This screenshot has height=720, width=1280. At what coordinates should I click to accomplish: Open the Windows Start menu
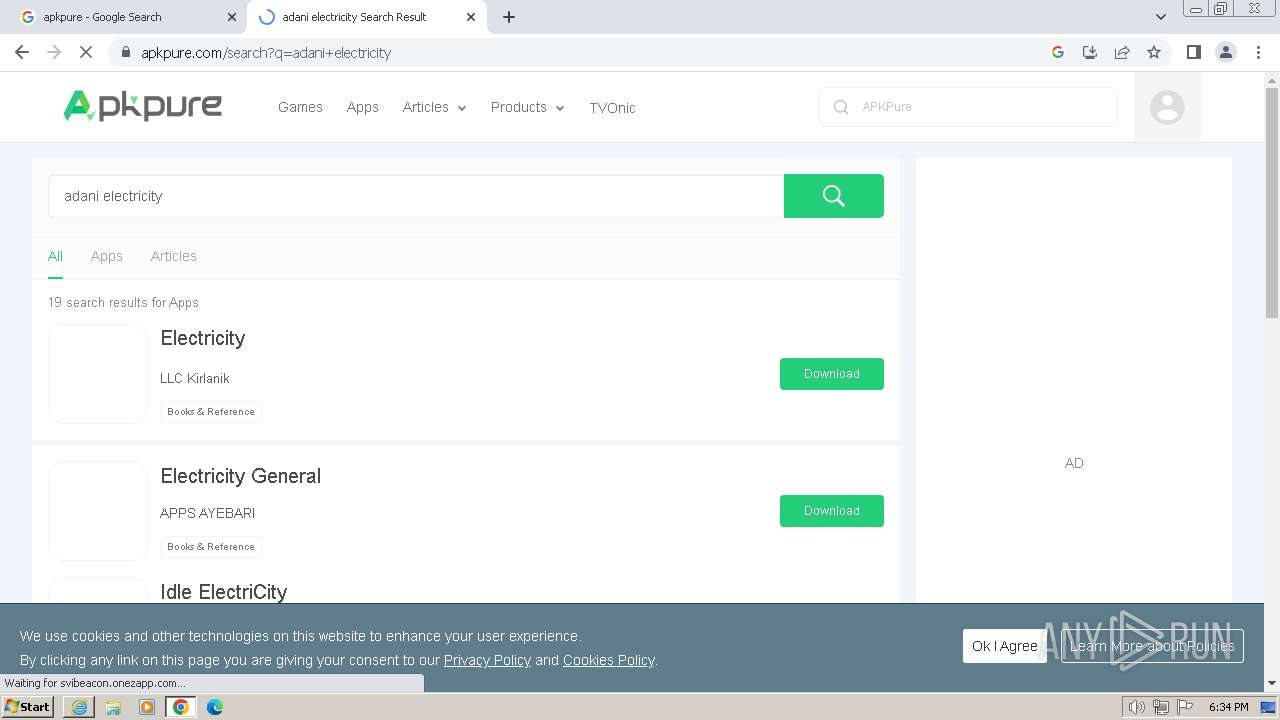pos(28,707)
